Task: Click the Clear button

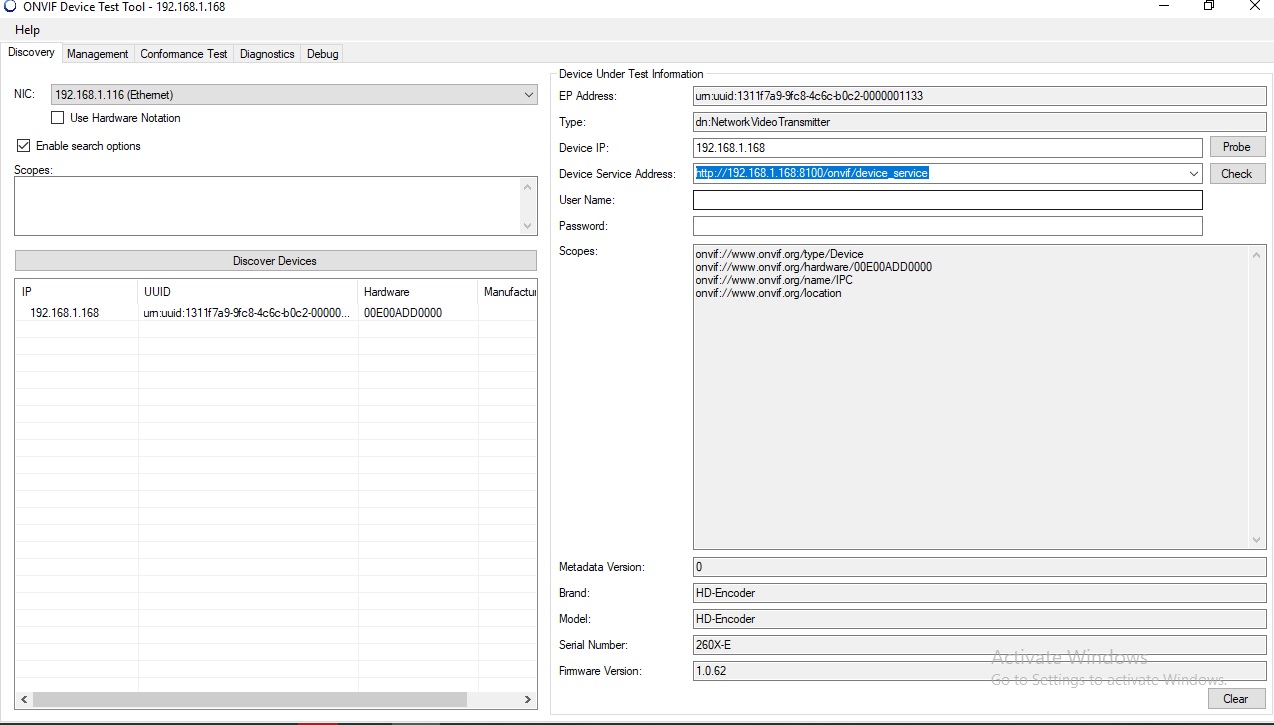Action: pyautogui.click(x=1236, y=699)
